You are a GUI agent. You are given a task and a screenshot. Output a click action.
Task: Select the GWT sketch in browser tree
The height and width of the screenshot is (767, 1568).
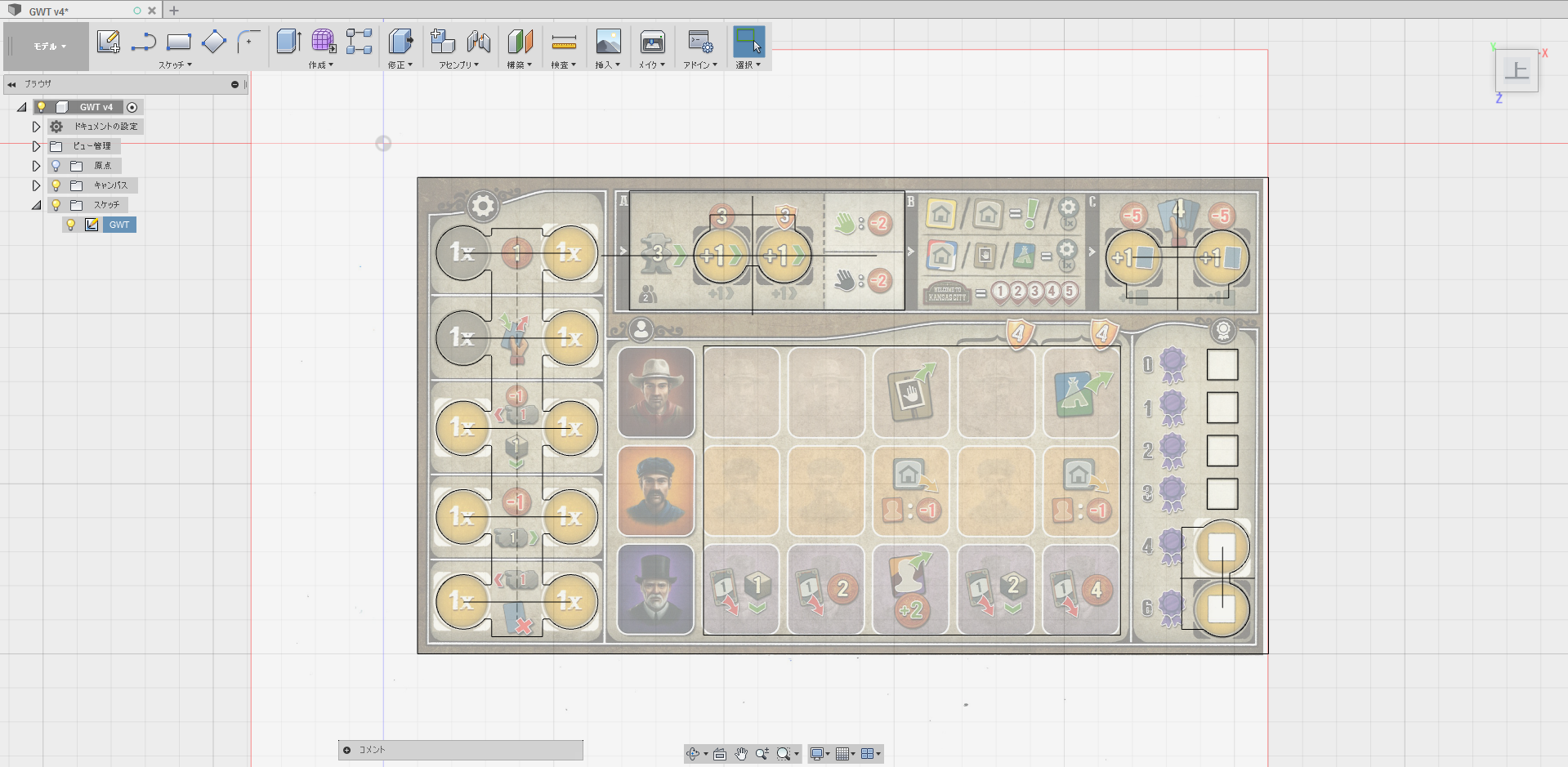point(119,225)
